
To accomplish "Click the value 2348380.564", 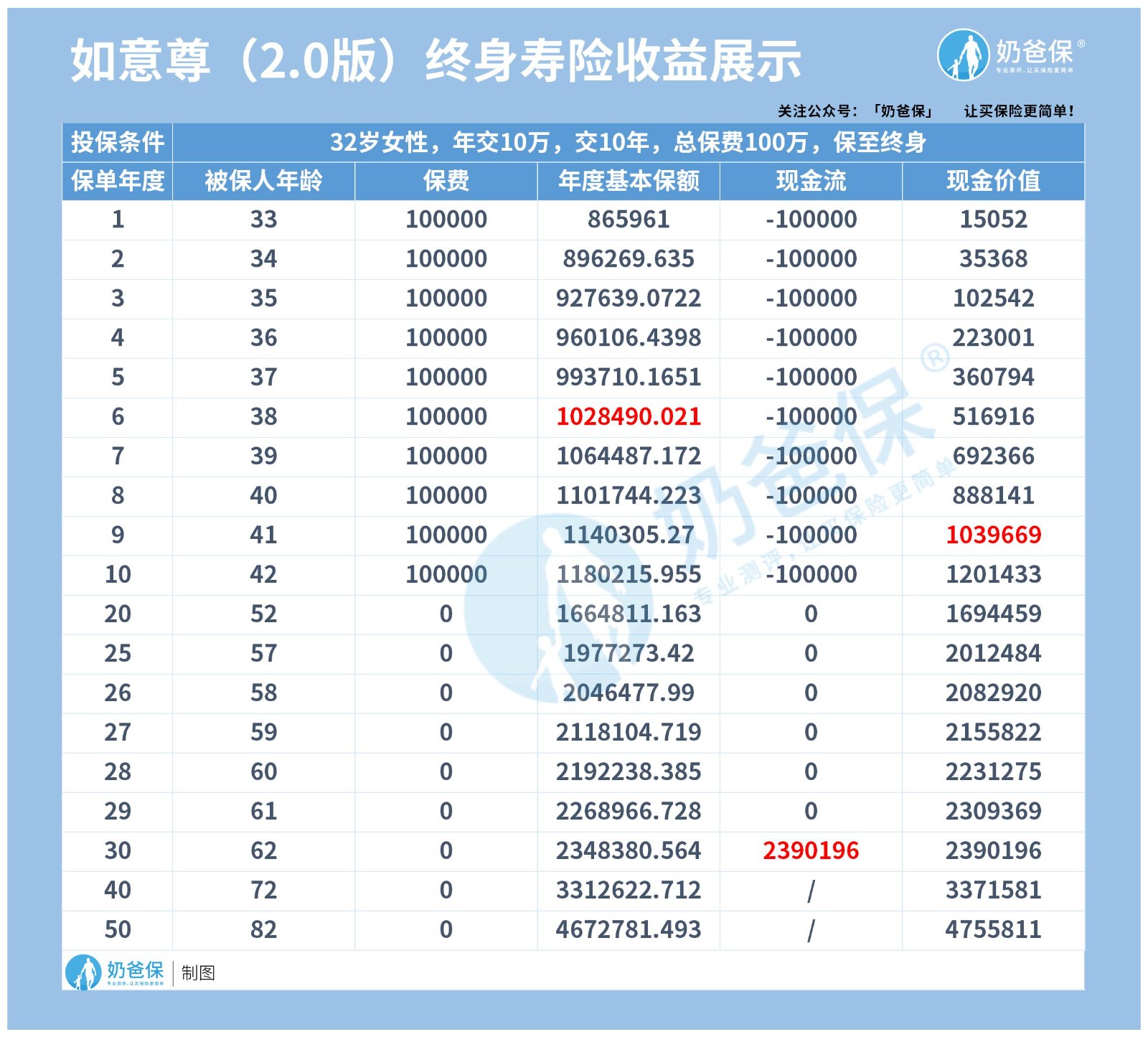I will point(629,851).
